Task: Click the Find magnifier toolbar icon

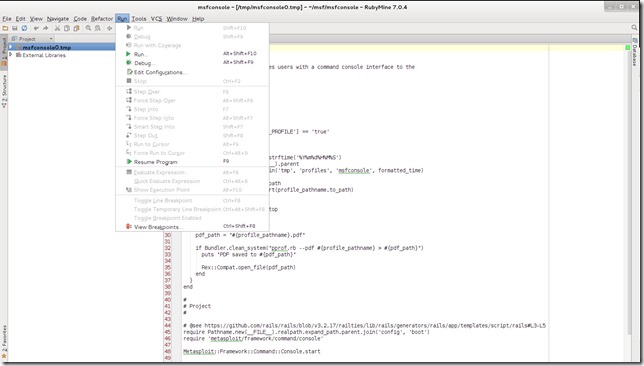Action: coord(88,28)
